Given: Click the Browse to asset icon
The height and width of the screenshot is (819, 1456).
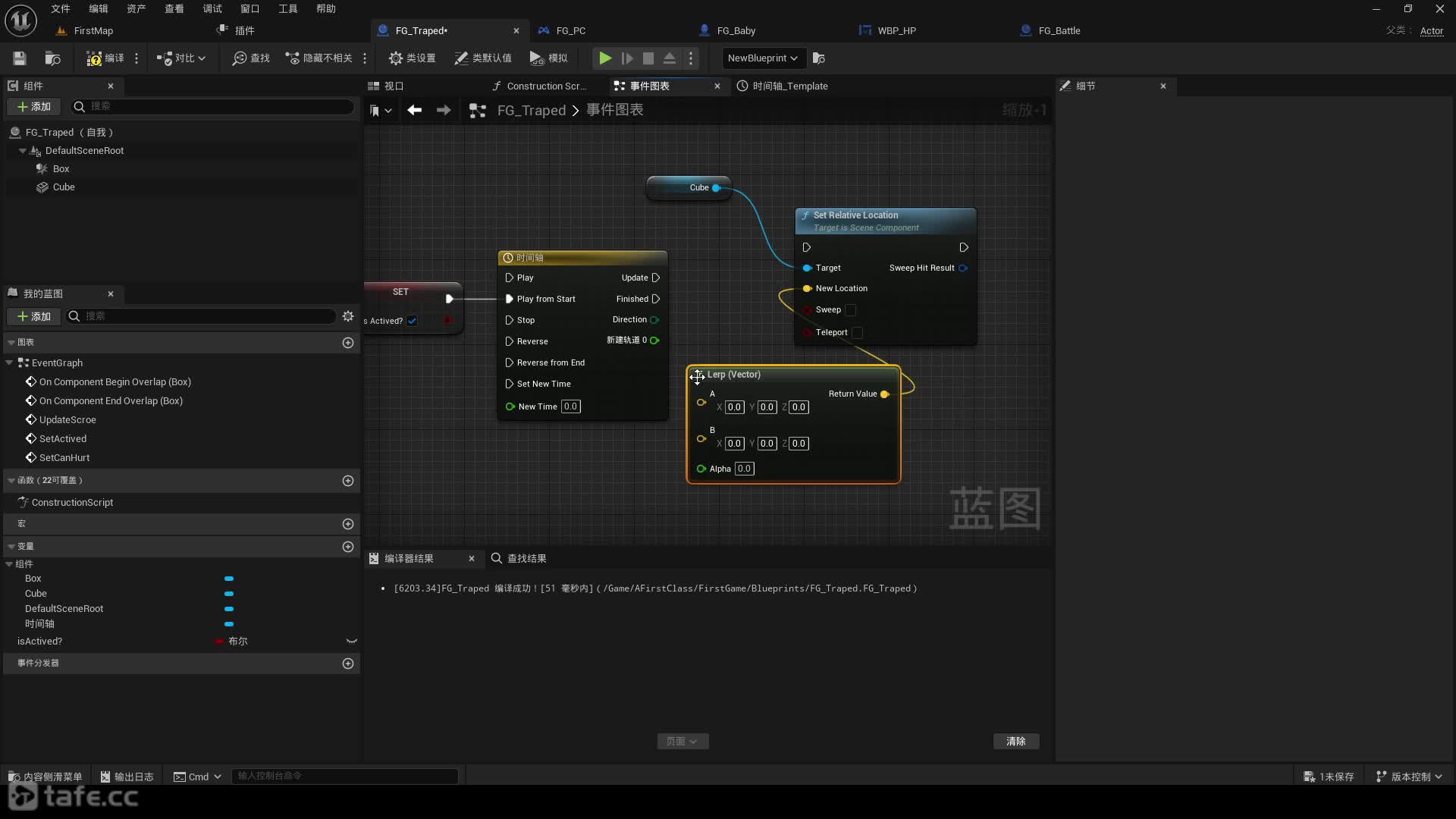Looking at the screenshot, I should click(x=52, y=58).
